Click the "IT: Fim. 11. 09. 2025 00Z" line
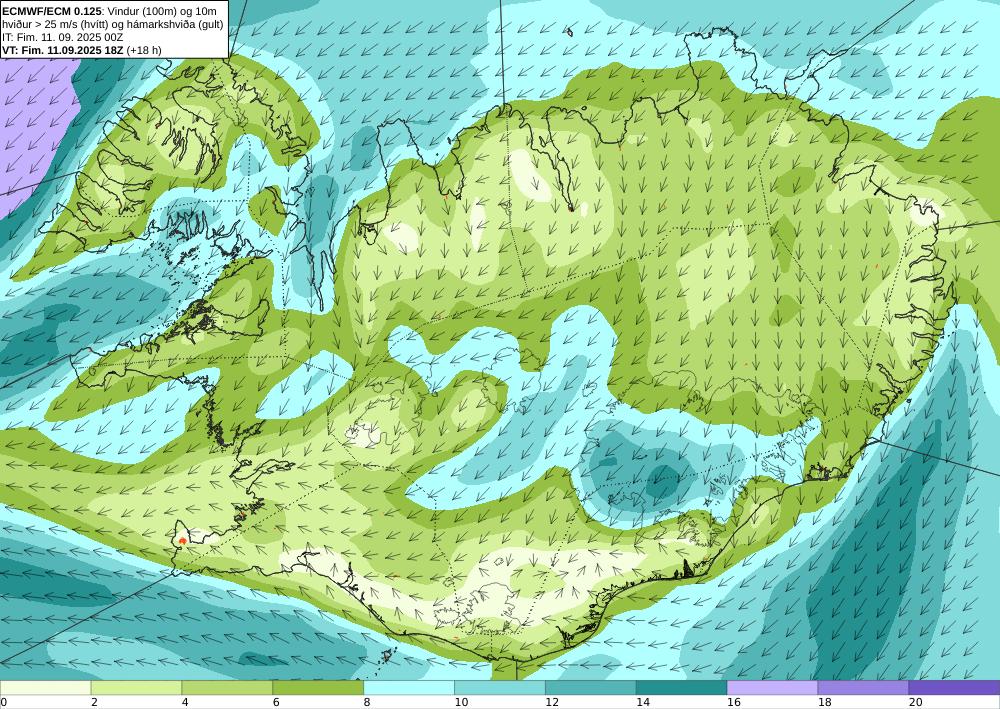1000x709 pixels. 62,37
